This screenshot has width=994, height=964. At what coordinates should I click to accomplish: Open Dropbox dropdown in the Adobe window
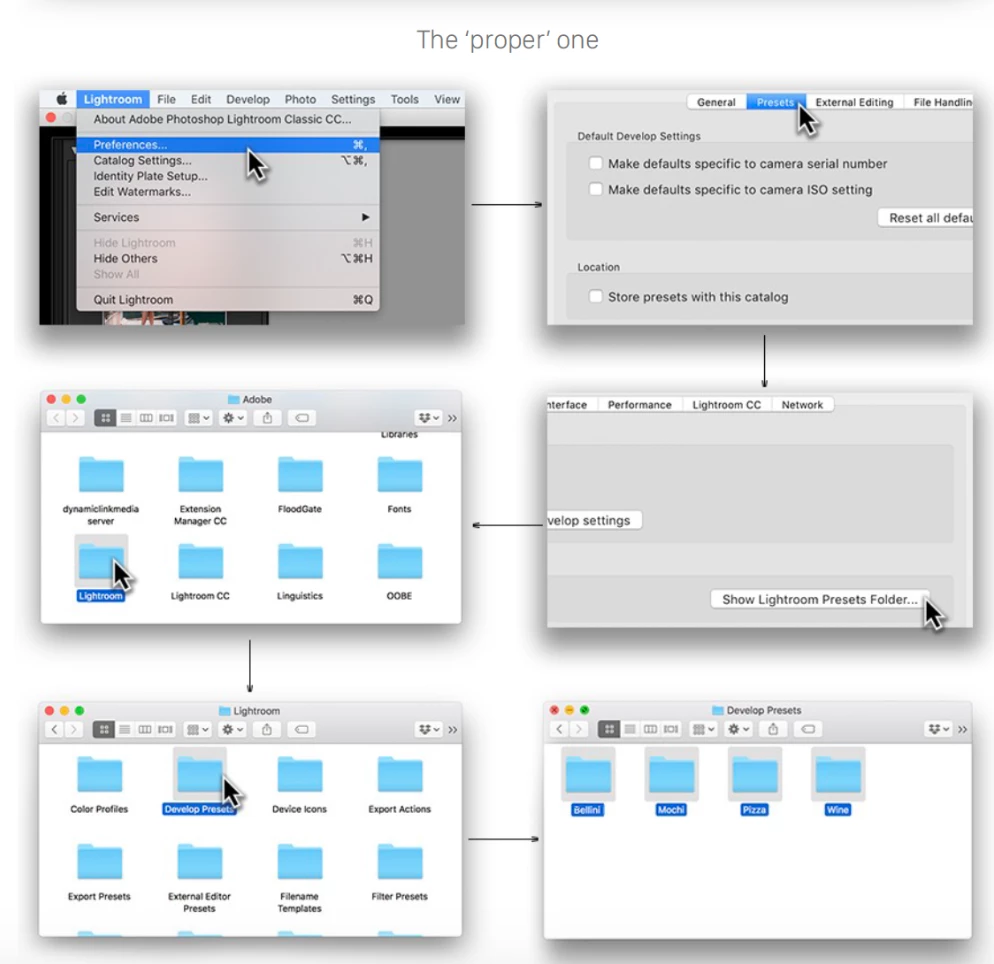429,418
